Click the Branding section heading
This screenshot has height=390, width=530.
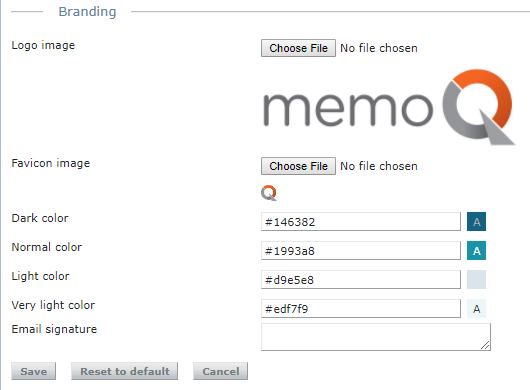pyautogui.click(x=87, y=12)
